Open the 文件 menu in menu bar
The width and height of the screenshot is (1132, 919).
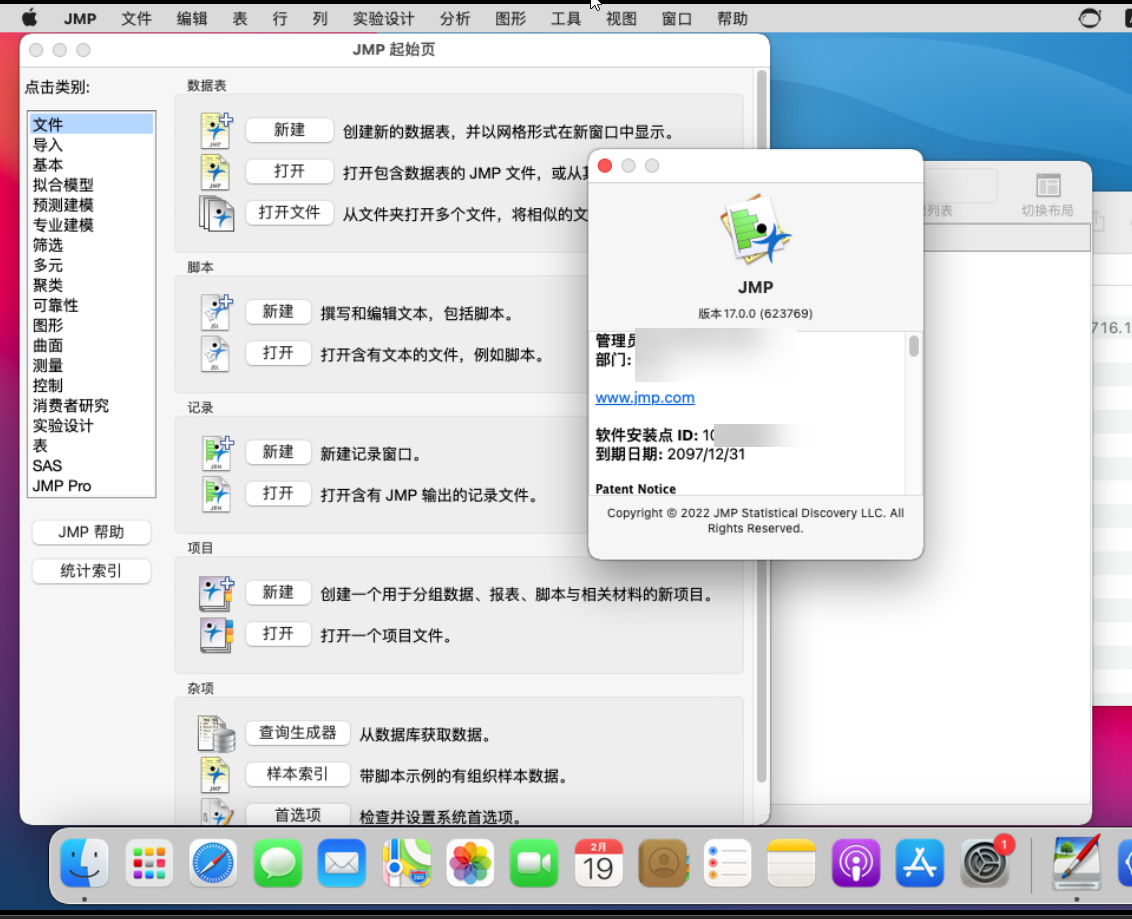[x=136, y=19]
